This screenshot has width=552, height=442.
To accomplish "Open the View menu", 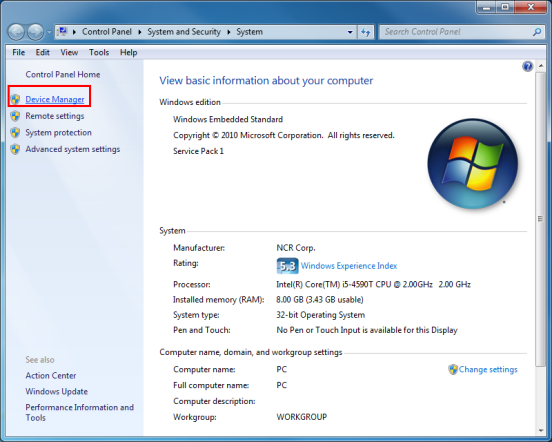I will [69, 52].
